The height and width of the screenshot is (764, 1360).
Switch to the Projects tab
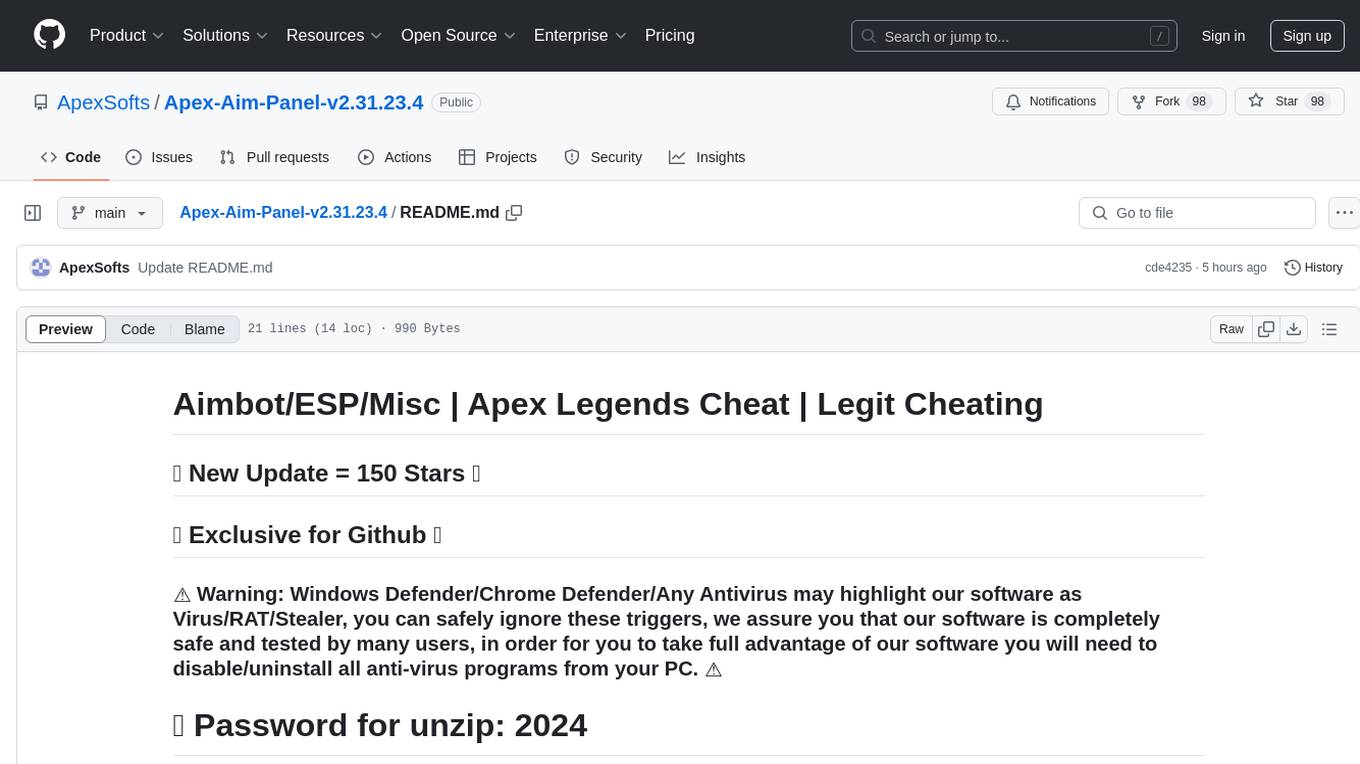point(498,157)
